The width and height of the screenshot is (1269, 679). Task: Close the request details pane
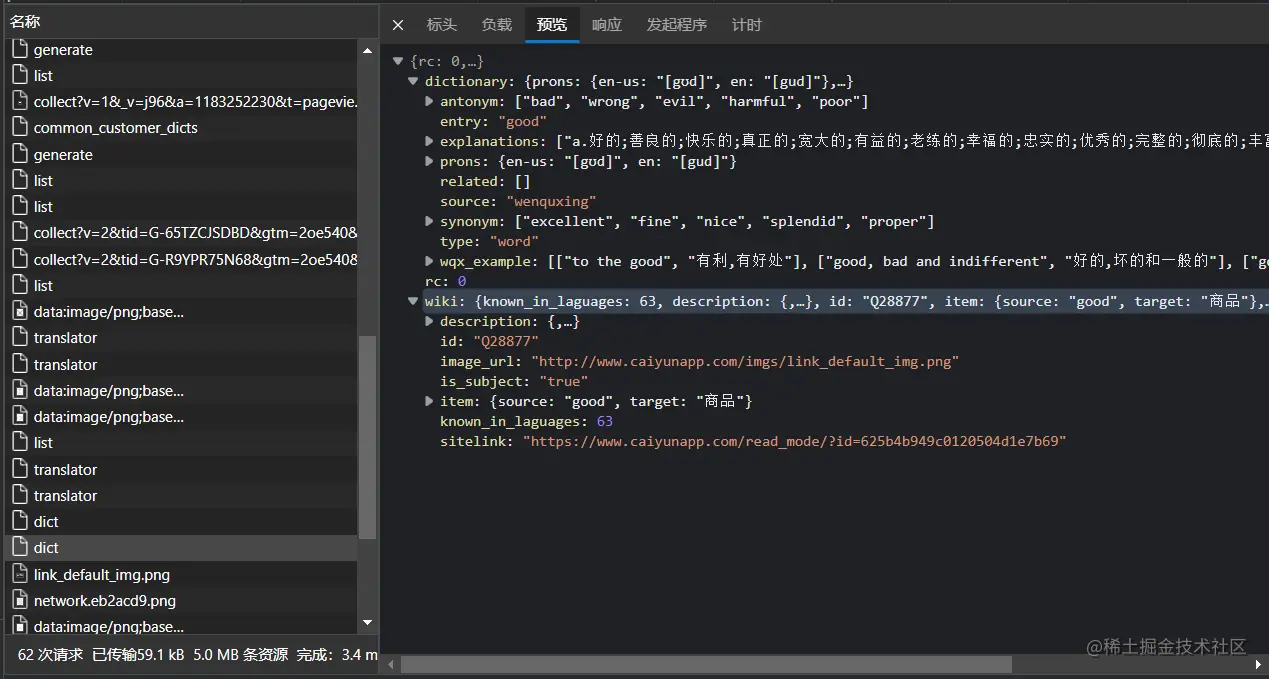398,25
